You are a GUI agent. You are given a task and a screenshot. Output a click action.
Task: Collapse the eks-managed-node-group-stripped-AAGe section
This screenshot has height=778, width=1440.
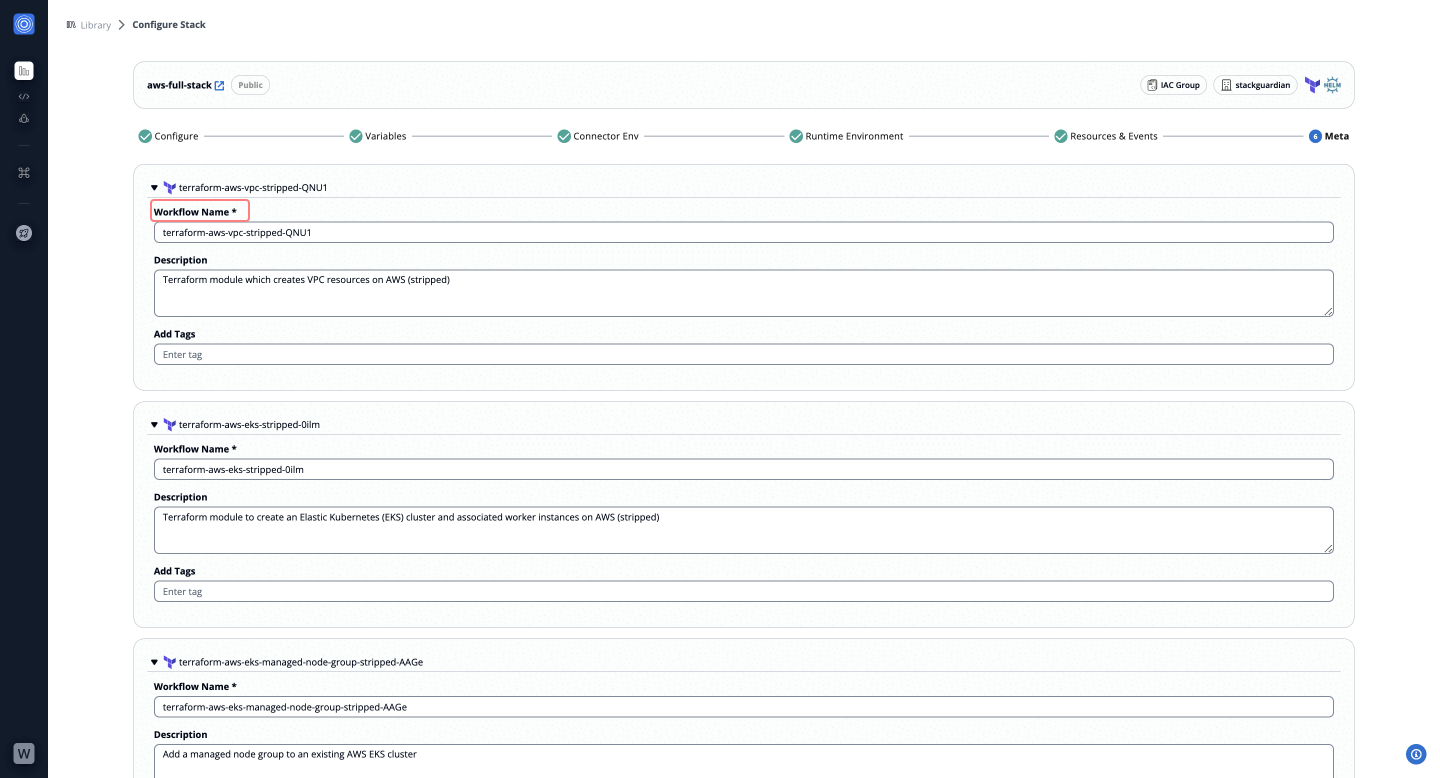coord(154,662)
